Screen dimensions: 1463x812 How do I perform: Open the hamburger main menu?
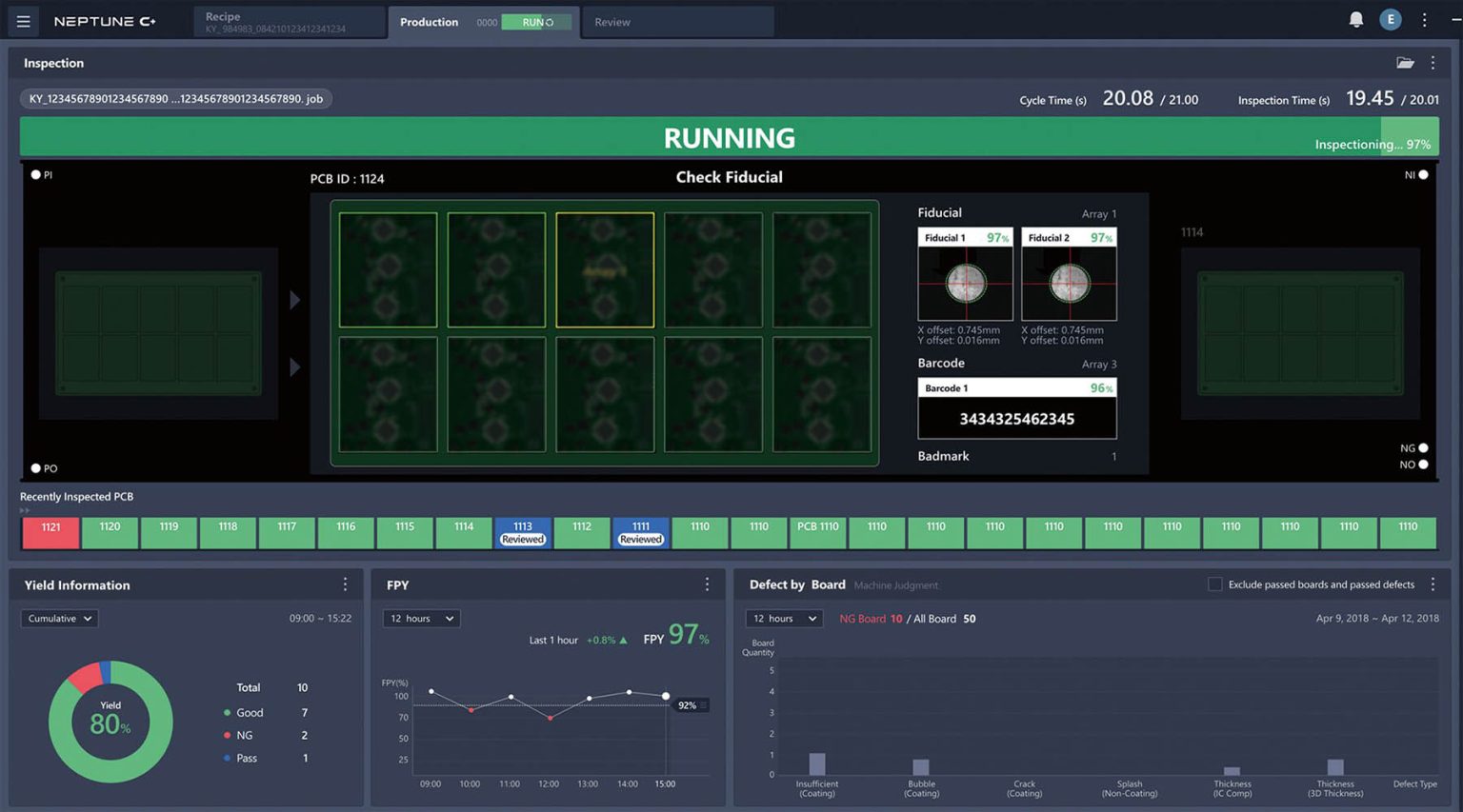(23, 21)
